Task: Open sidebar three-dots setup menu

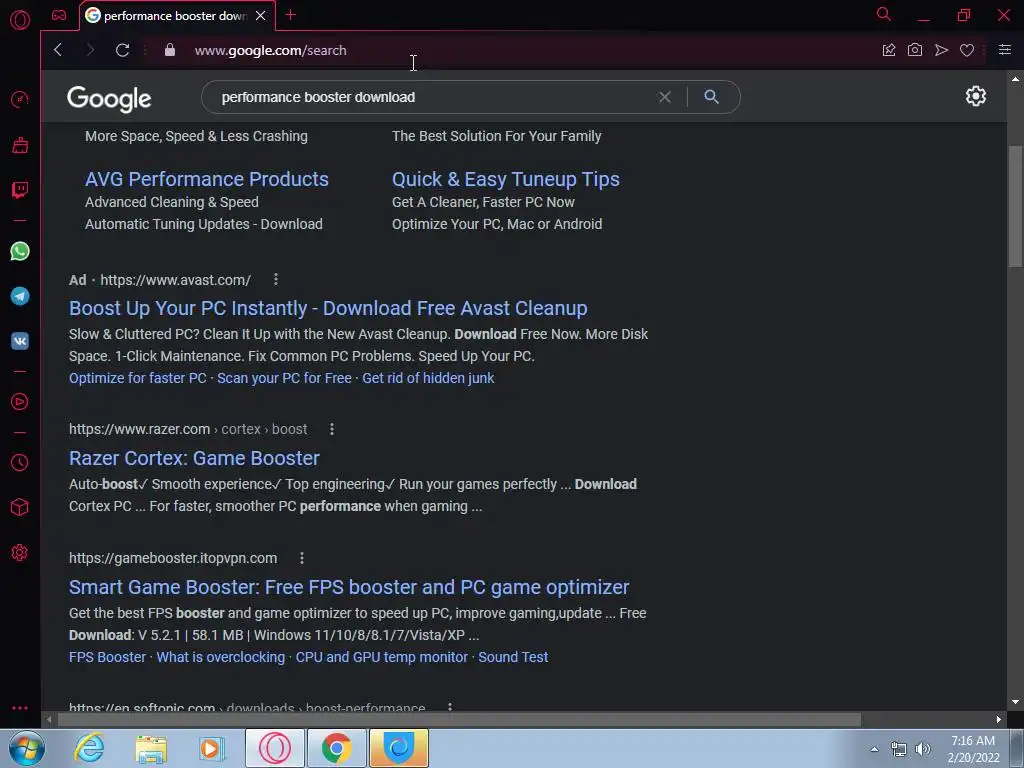Action: [20, 708]
